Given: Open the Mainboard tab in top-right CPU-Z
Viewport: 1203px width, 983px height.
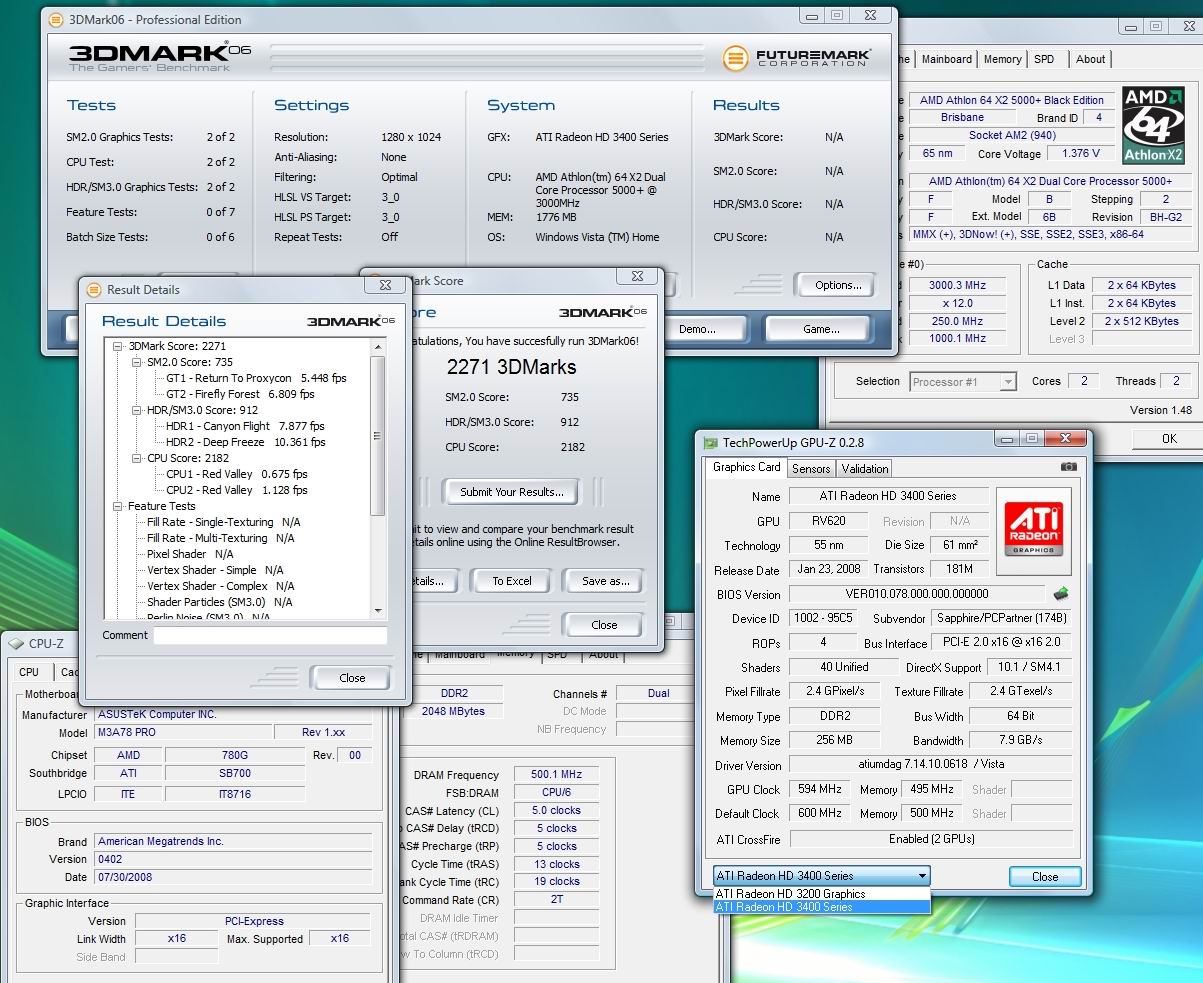Looking at the screenshot, I should (x=946, y=59).
